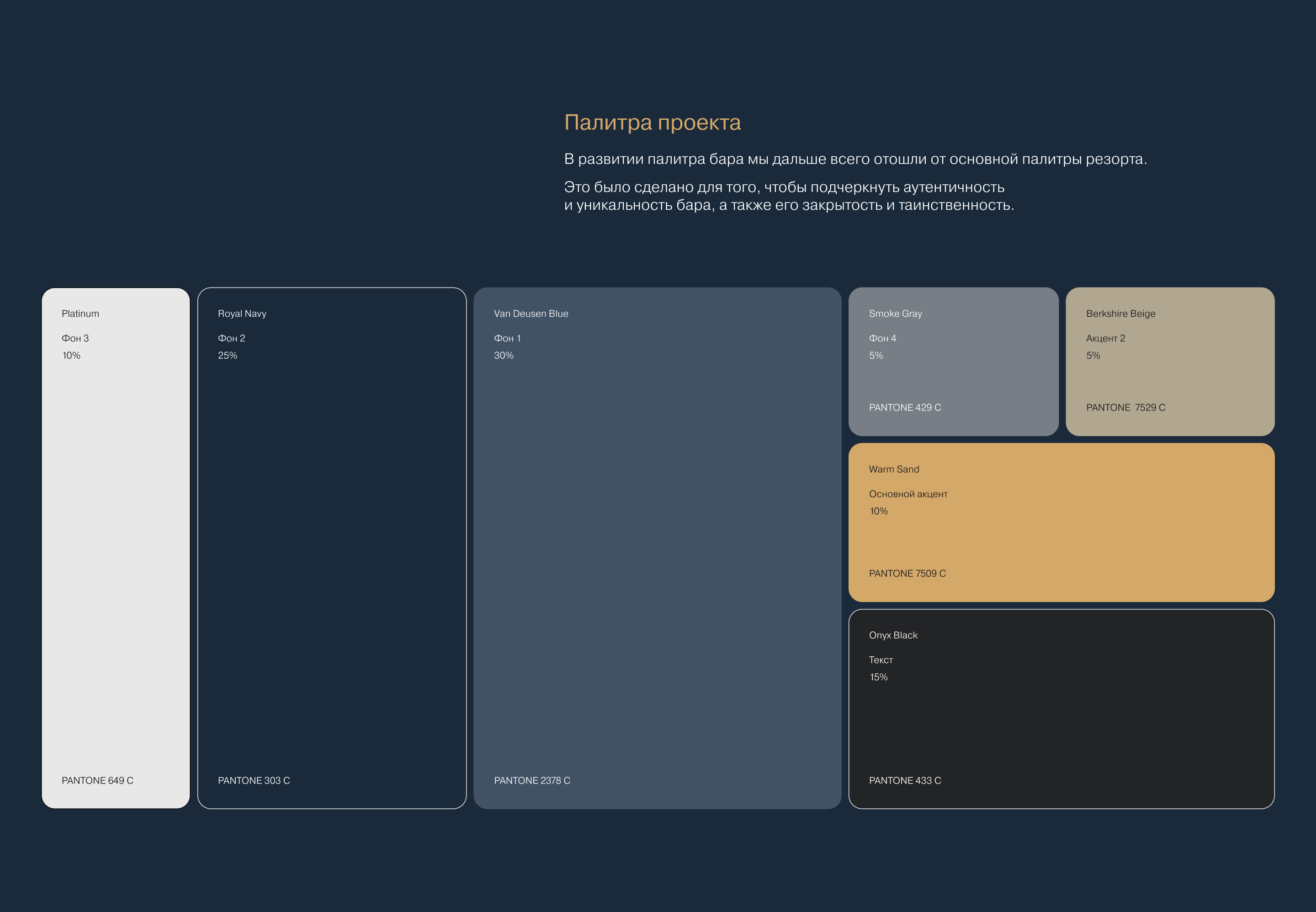The width and height of the screenshot is (1316, 912).
Task: Click the 'Текст' label in Onyx Black
Action: point(880,659)
